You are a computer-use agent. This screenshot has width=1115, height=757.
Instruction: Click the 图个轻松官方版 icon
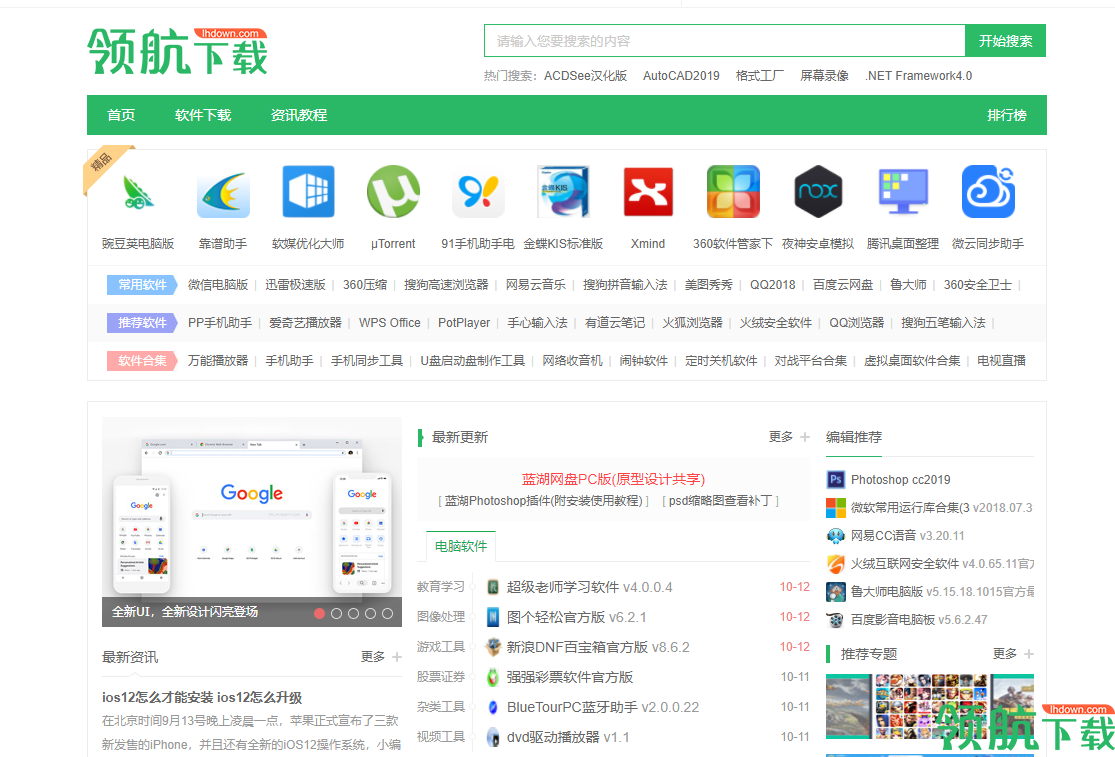click(493, 617)
